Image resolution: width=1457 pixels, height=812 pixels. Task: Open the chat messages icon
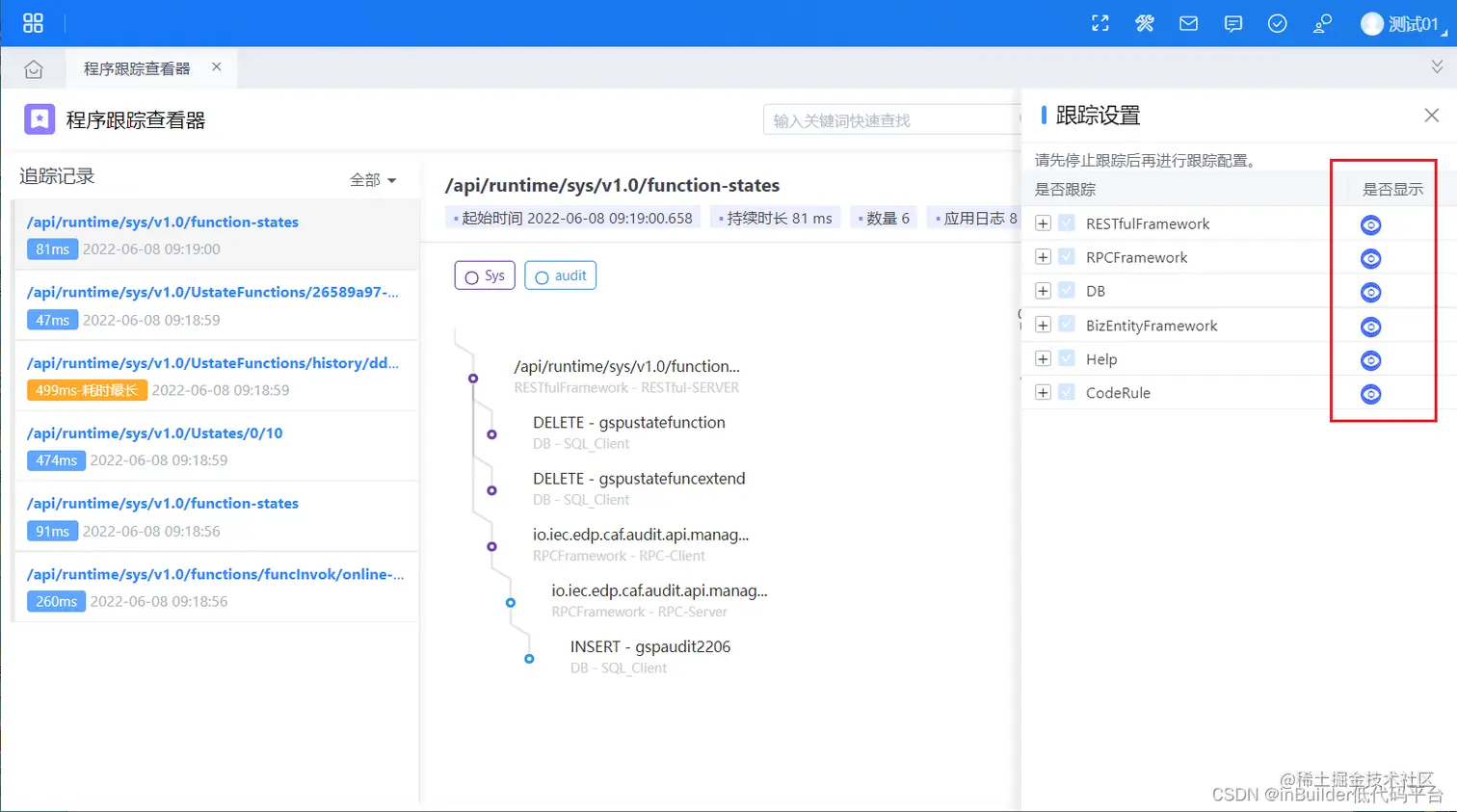(1233, 24)
